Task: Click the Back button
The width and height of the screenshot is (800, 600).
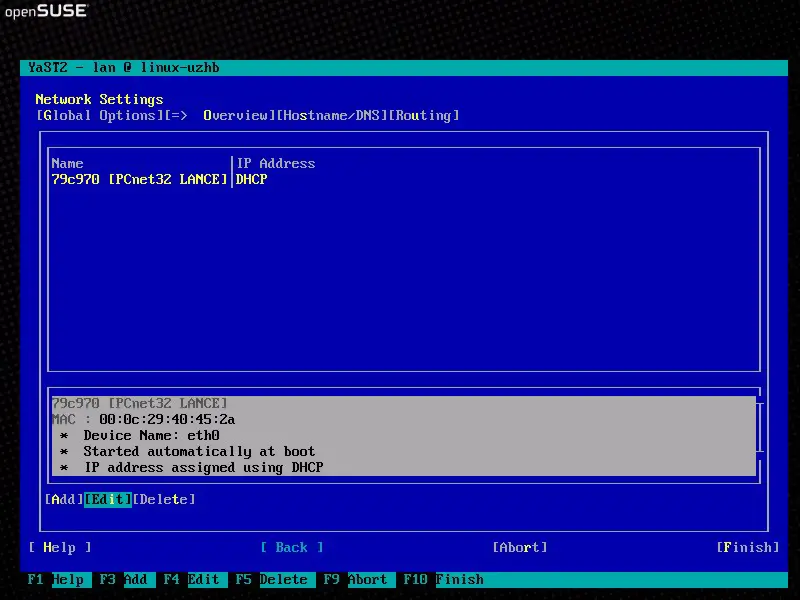Action: (292, 547)
